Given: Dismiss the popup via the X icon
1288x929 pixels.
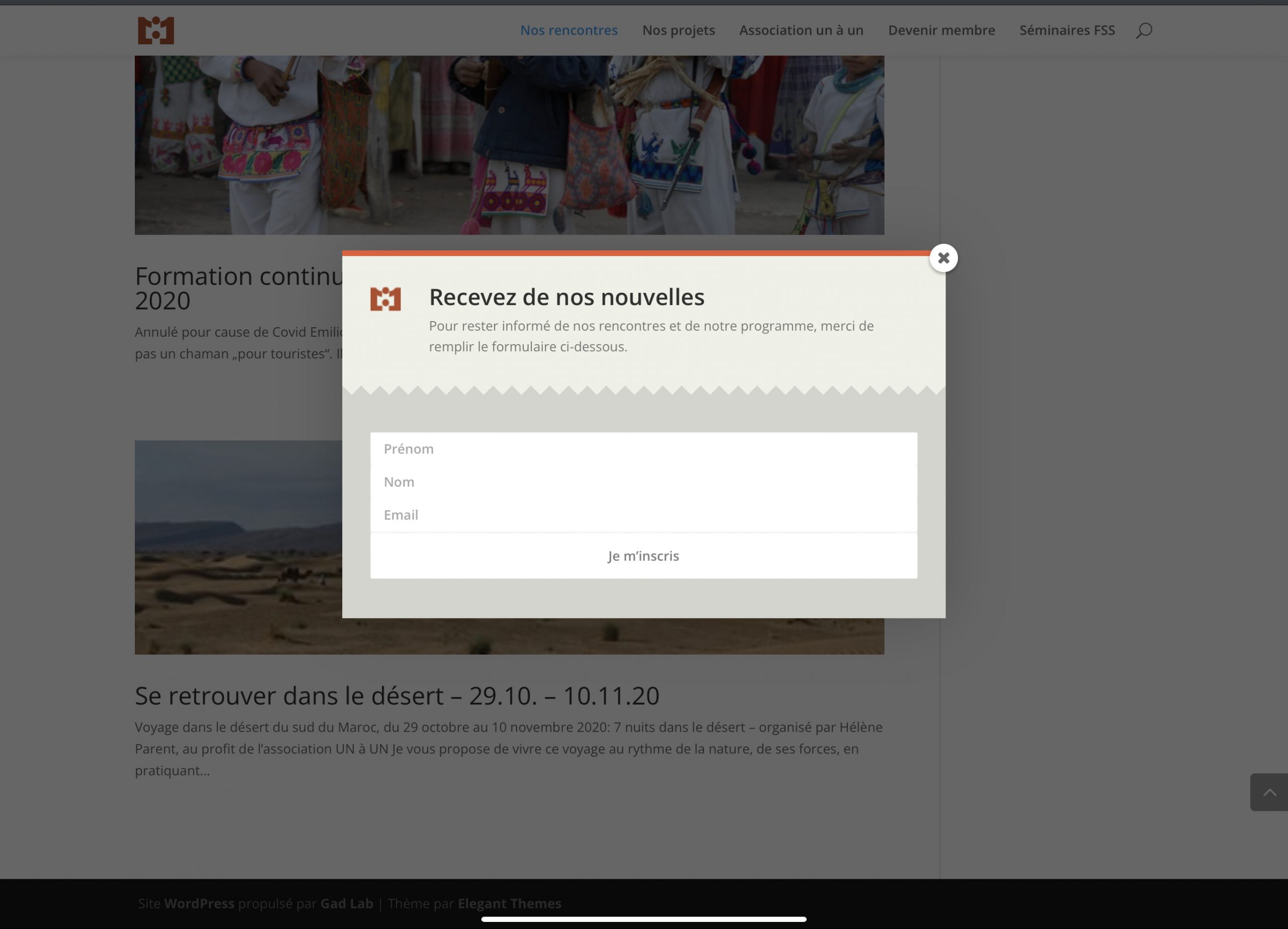Looking at the screenshot, I should (x=943, y=257).
